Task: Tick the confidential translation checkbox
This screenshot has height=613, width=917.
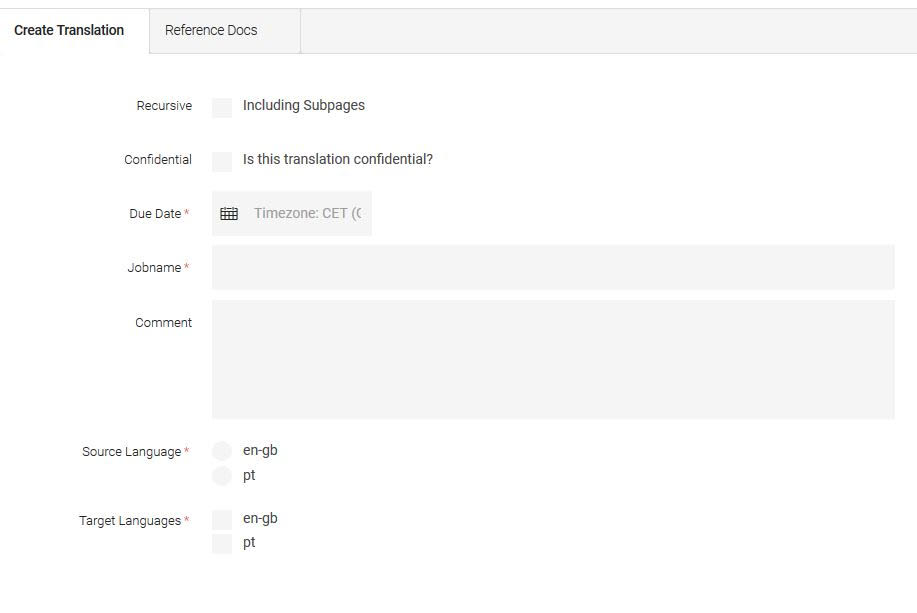Action: point(222,161)
